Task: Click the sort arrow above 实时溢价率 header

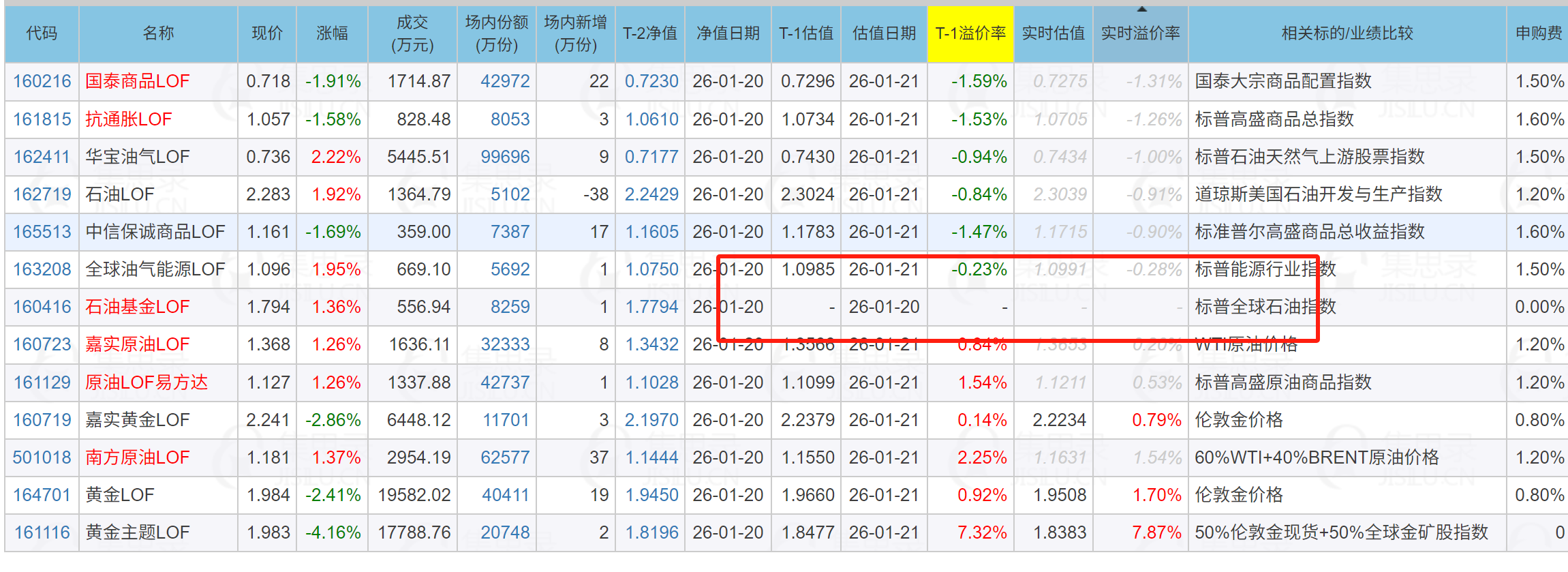Action: click(x=1141, y=10)
